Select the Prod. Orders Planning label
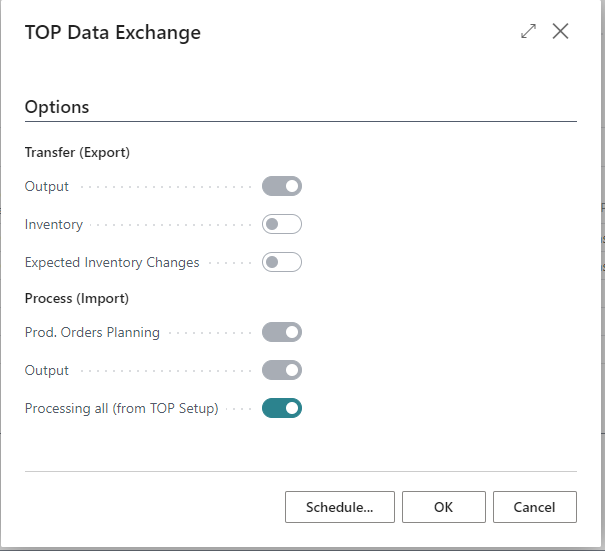Screen dimensions: 605x551 coord(92,333)
